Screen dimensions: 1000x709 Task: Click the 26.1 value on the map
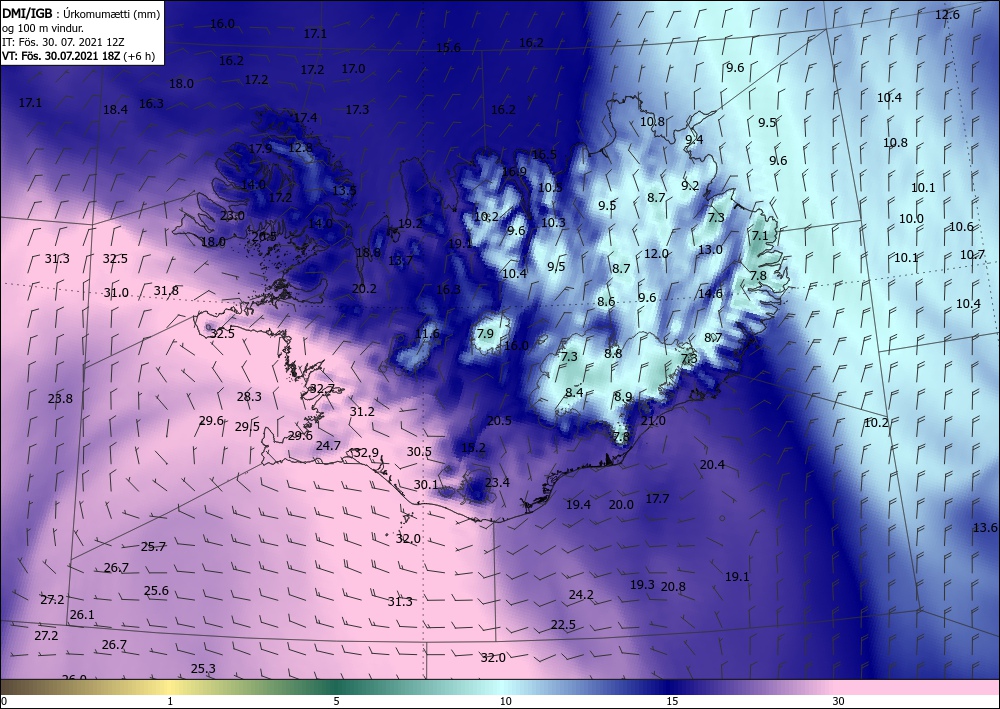82,615
